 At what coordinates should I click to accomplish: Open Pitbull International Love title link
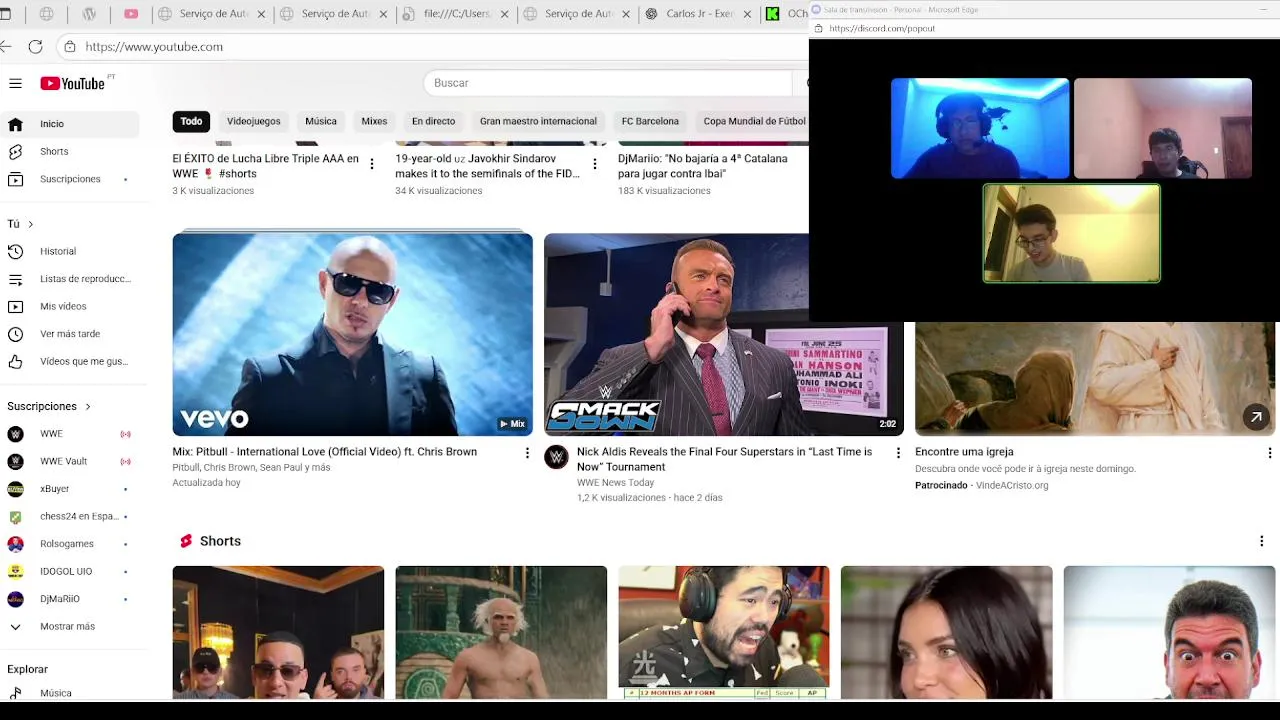(324, 452)
